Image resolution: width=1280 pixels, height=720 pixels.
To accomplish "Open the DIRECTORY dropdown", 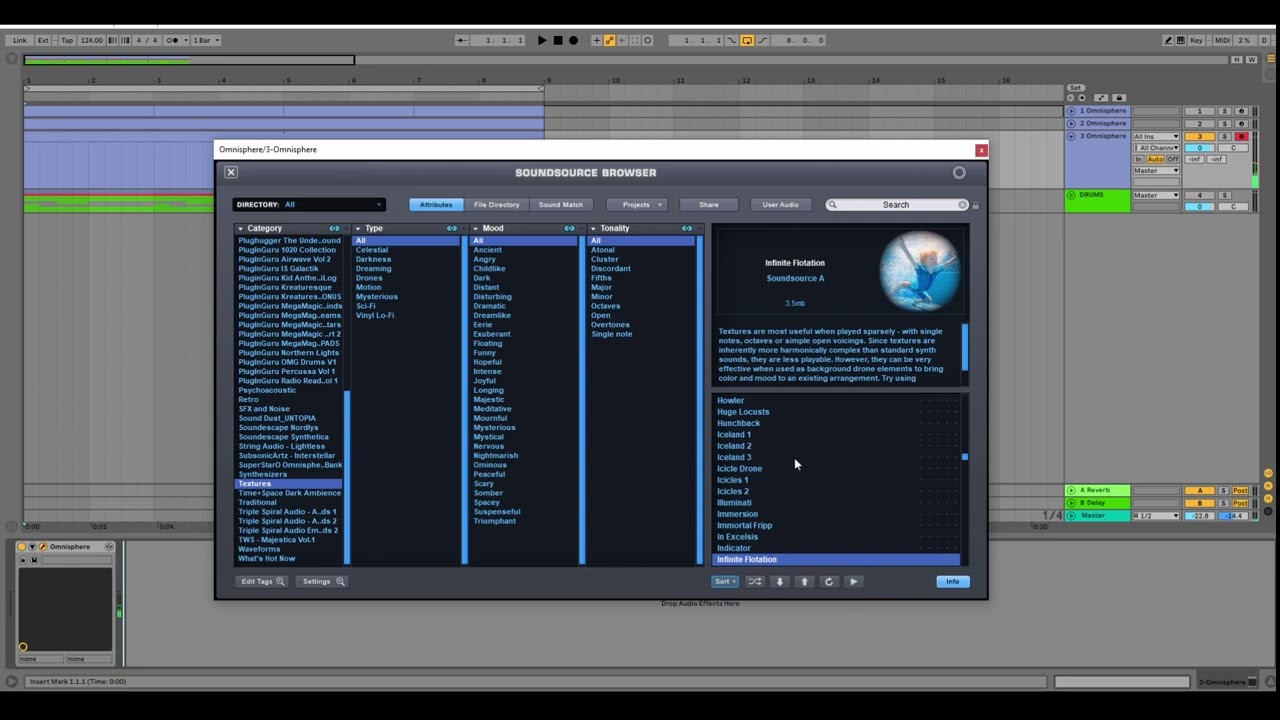I will [309, 205].
